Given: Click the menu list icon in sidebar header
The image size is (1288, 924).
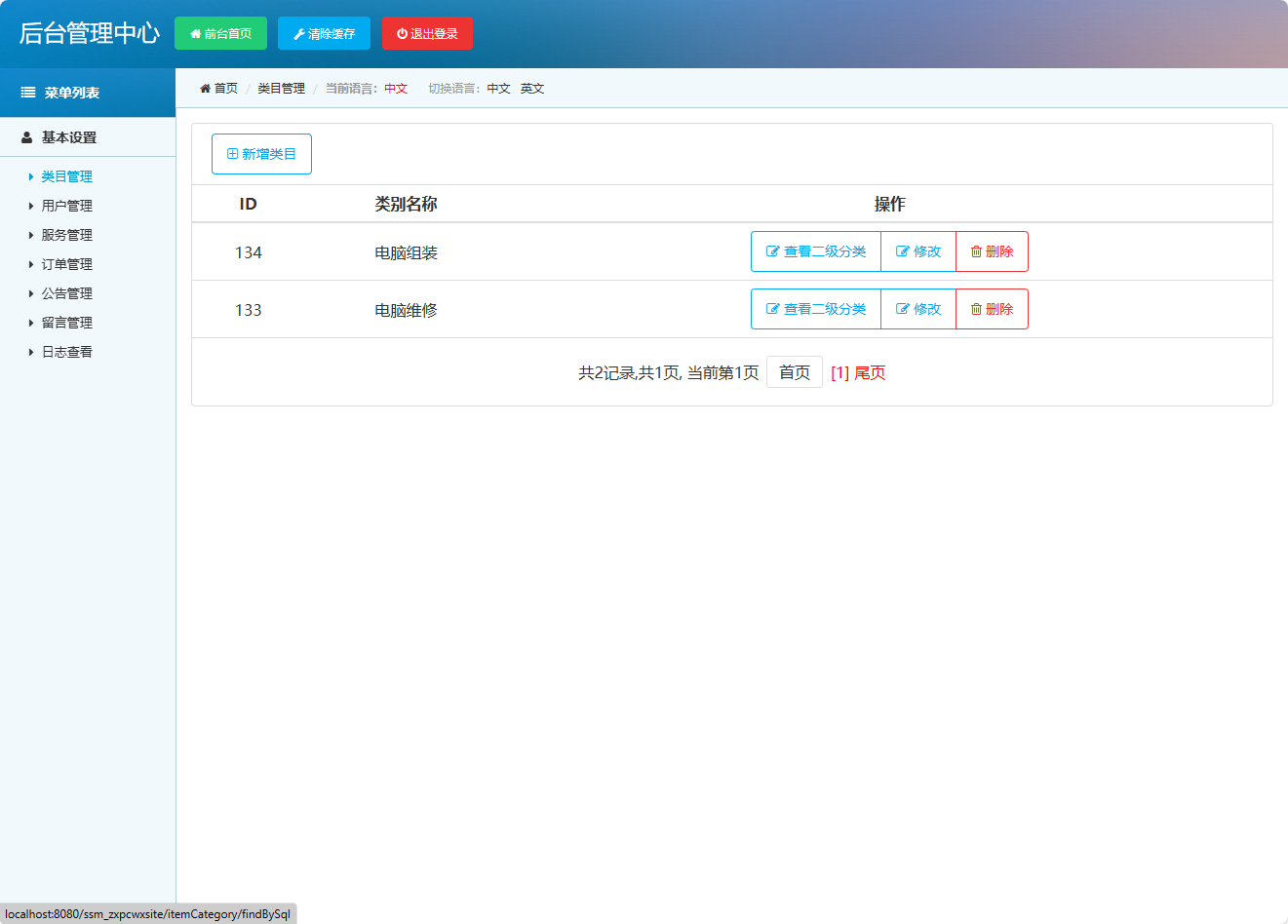Looking at the screenshot, I should (x=28, y=93).
